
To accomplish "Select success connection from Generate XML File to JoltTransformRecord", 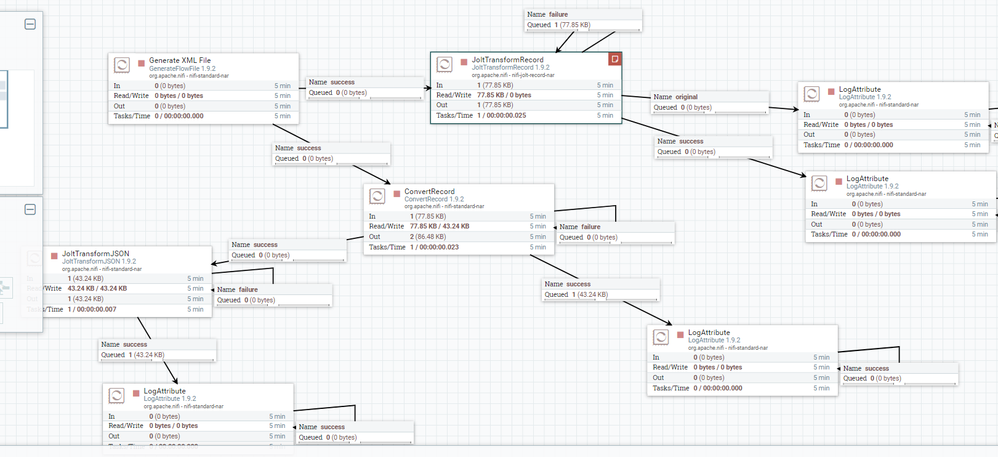I will pyautogui.click(x=365, y=87).
